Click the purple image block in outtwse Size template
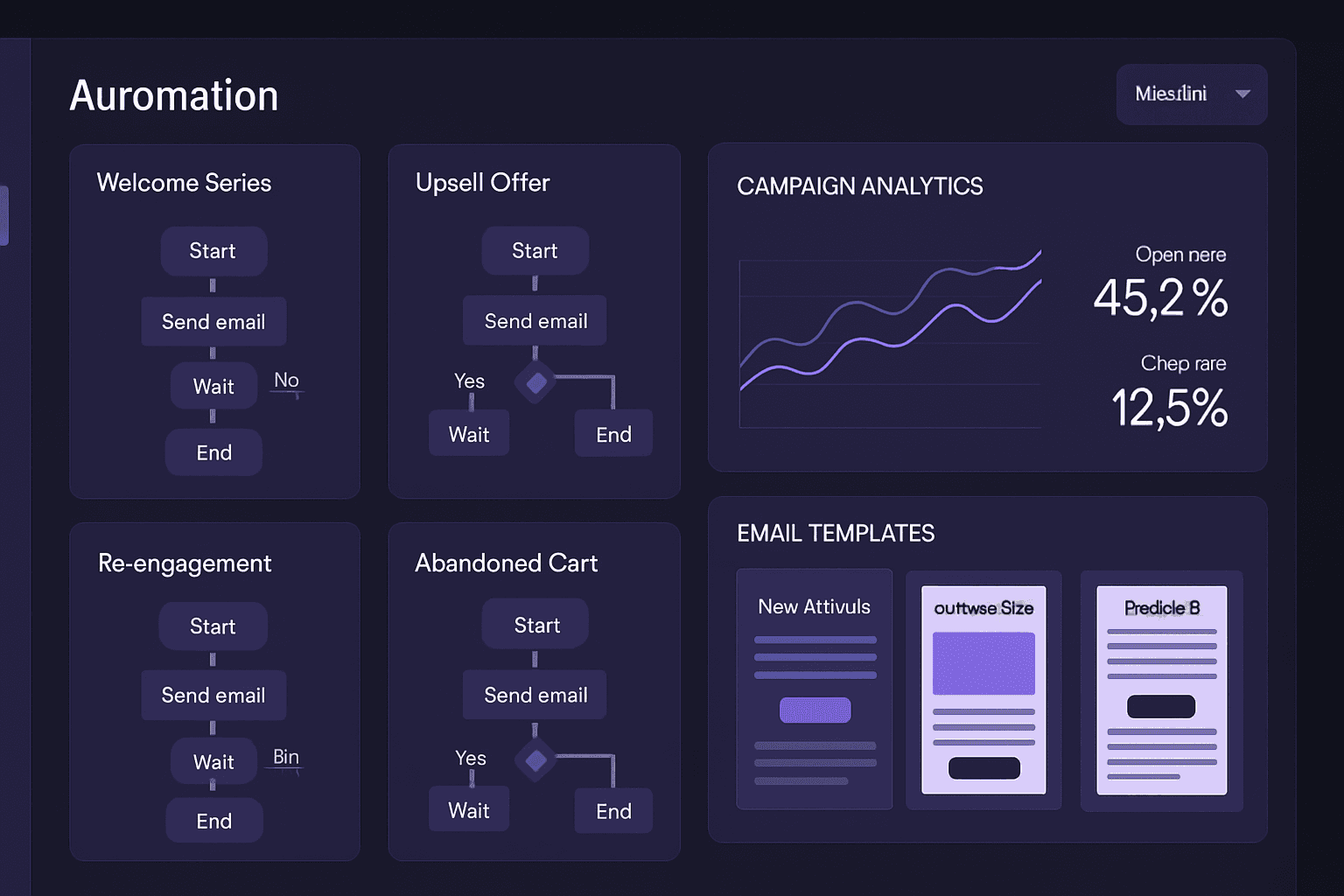This screenshot has width=1344, height=896. 983,662
